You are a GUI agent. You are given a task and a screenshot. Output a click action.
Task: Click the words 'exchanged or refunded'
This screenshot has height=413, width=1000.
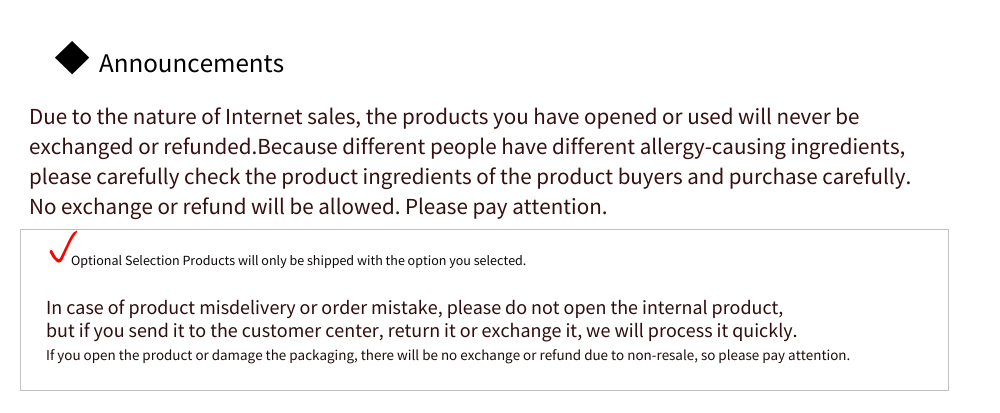(142, 148)
